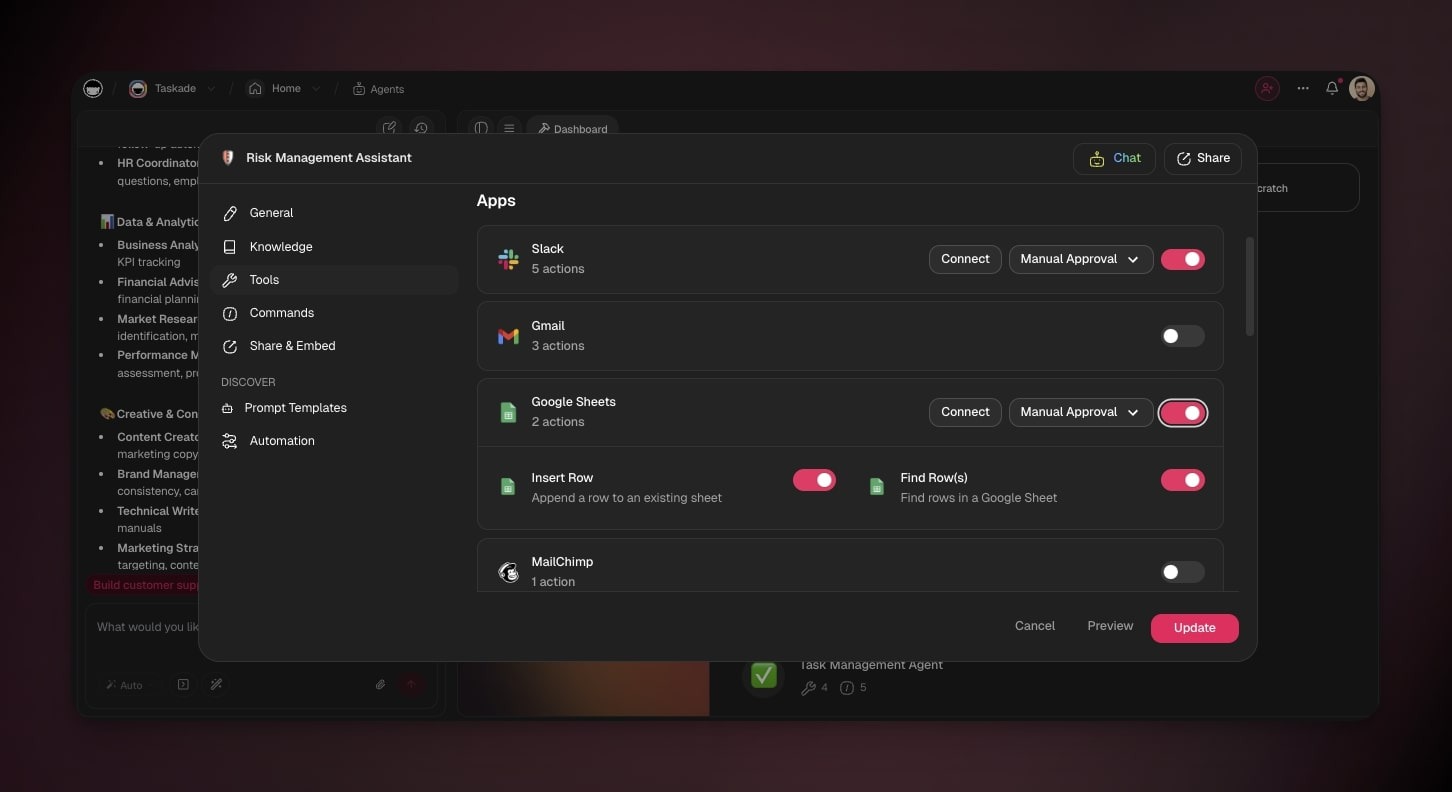Enable the Gmail integration toggle
Image resolution: width=1452 pixels, height=792 pixels.
[1182, 336]
